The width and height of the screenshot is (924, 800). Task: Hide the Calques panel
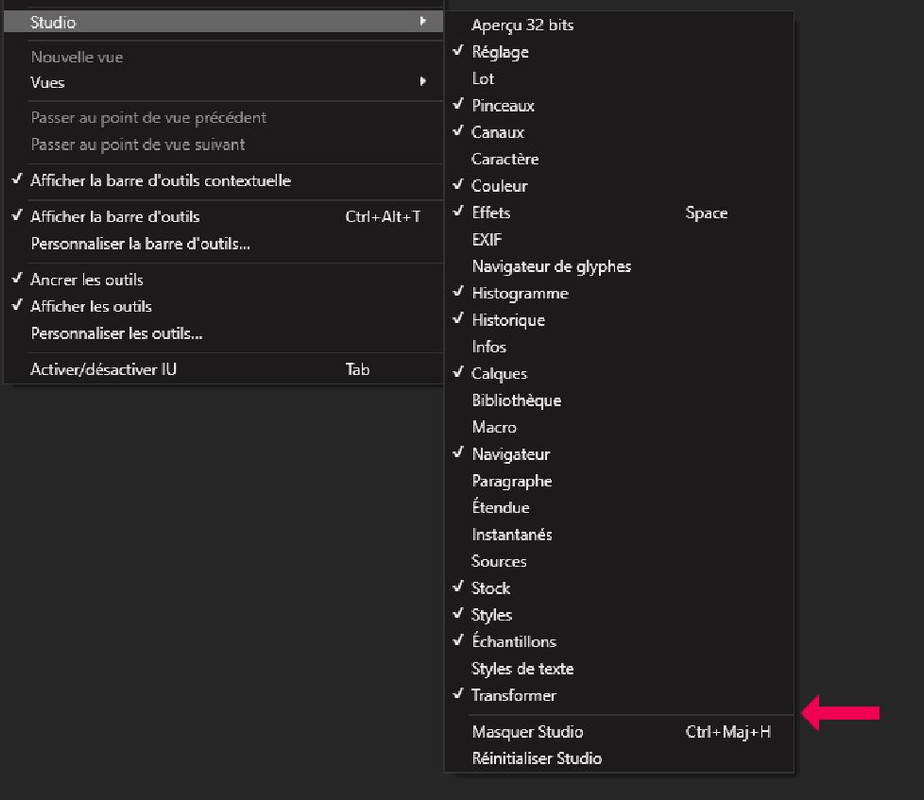pos(619,374)
